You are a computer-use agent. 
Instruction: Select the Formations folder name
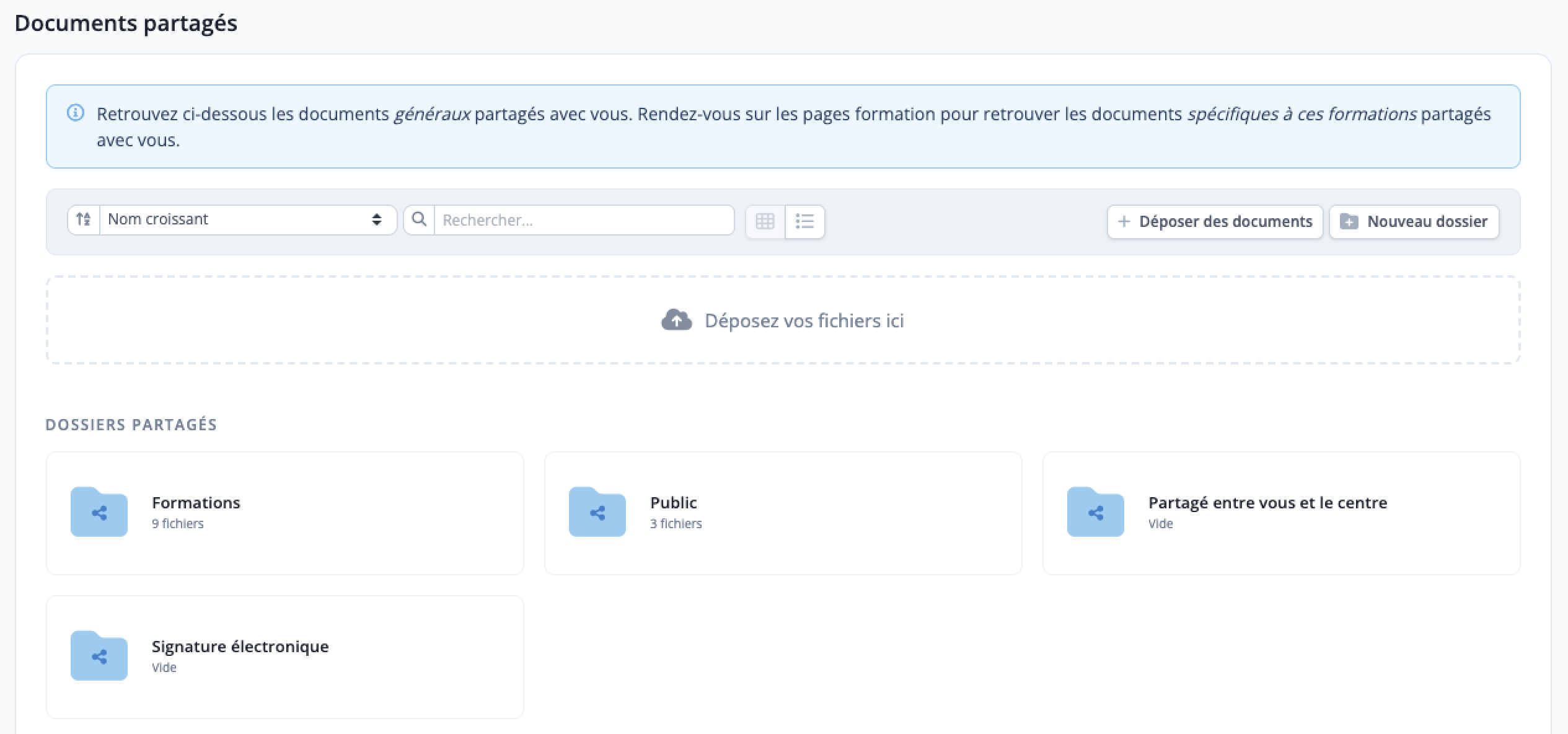pyautogui.click(x=196, y=503)
